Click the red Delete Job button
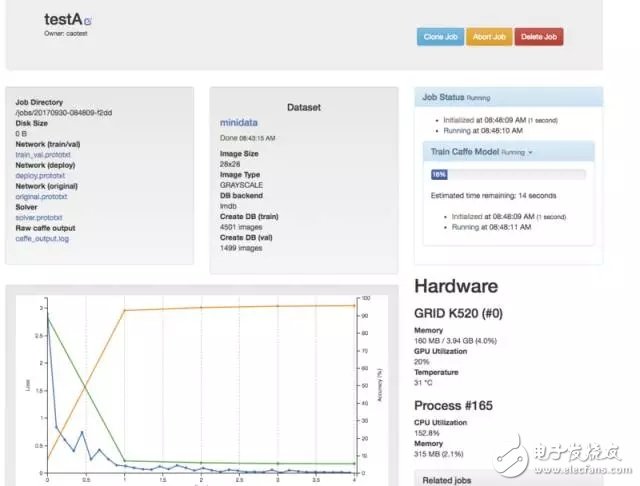This screenshot has height=486, width=640. click(x=539, y=37)
